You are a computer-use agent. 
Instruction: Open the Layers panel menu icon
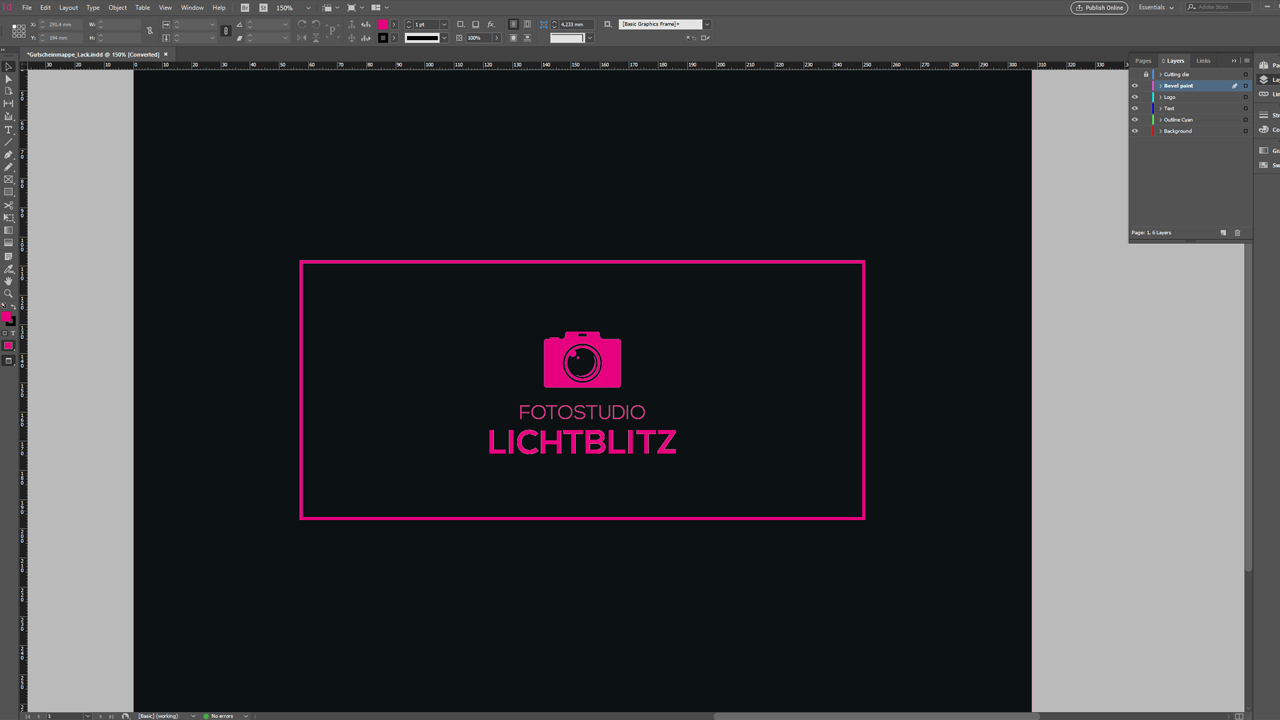1247,61
